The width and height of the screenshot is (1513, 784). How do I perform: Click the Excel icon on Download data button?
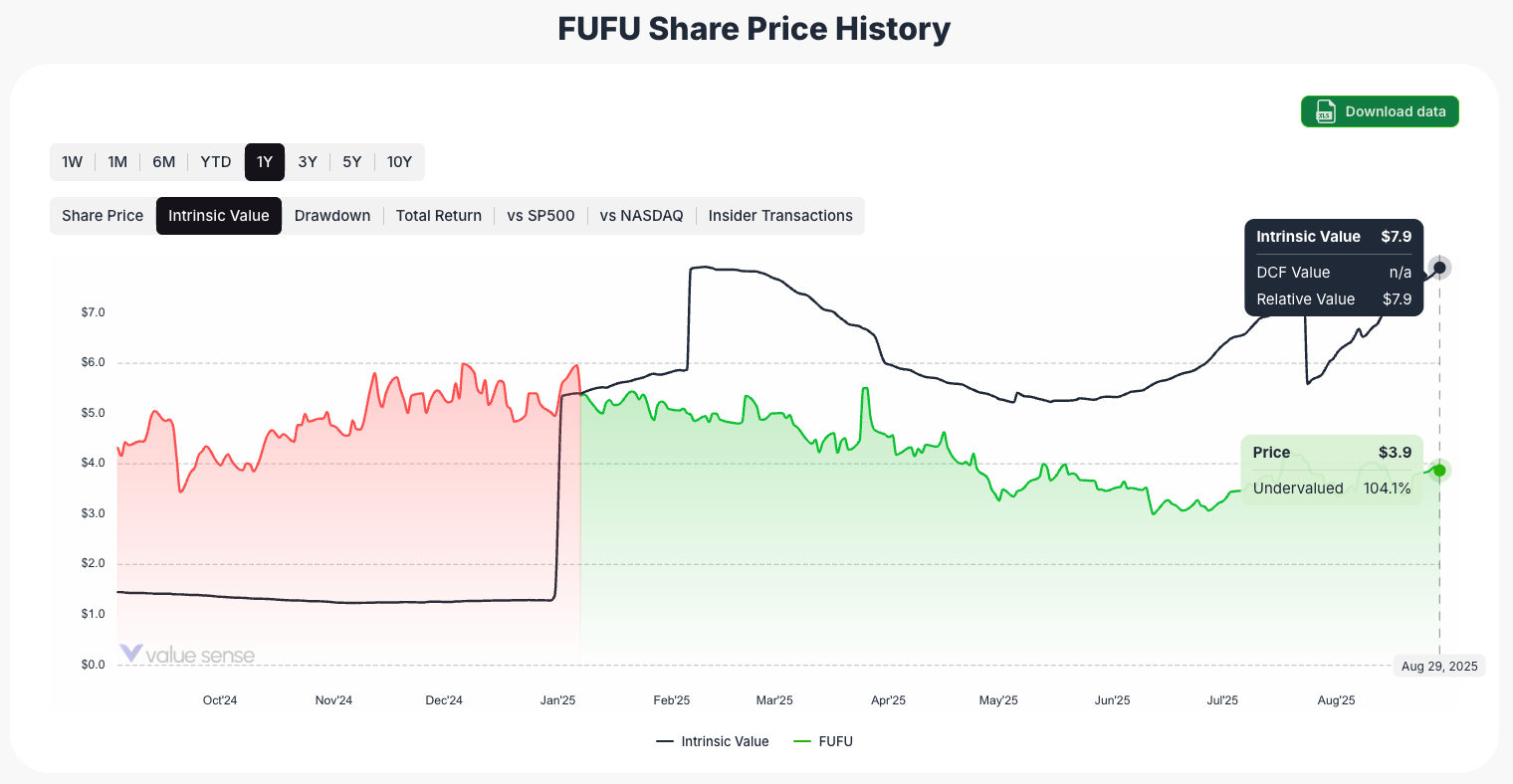point(1325,111)
